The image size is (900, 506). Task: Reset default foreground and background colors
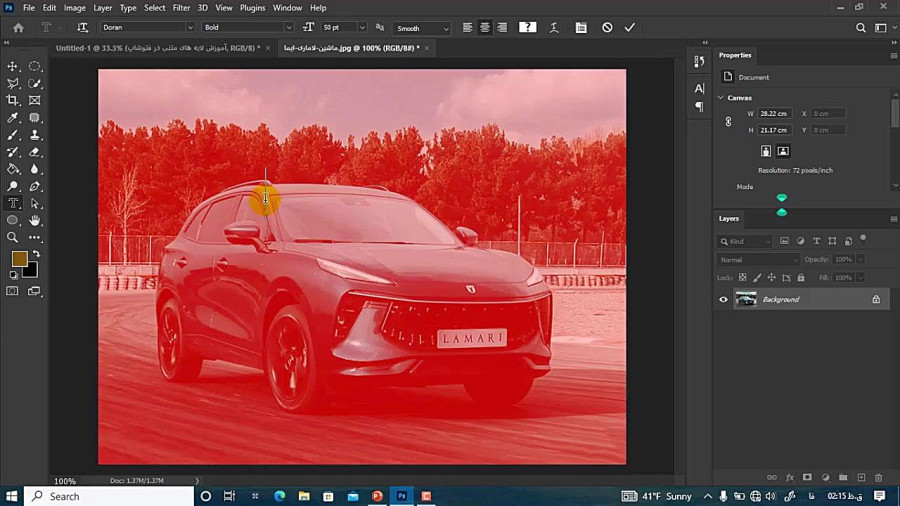(14, 275)
